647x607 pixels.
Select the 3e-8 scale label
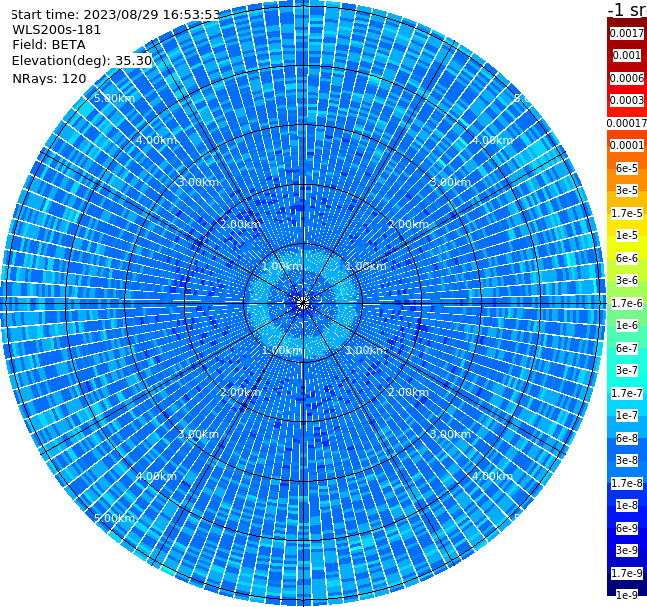[627, 460]
